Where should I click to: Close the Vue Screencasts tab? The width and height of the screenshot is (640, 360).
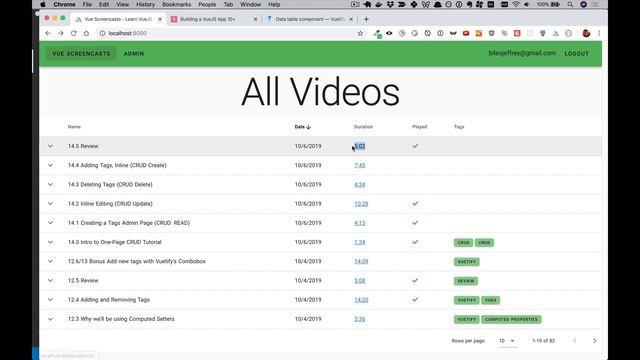160,19
